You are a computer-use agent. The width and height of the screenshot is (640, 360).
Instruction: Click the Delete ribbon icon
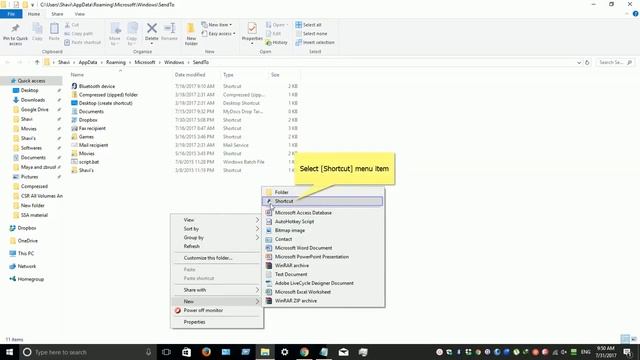click(151, 29)
